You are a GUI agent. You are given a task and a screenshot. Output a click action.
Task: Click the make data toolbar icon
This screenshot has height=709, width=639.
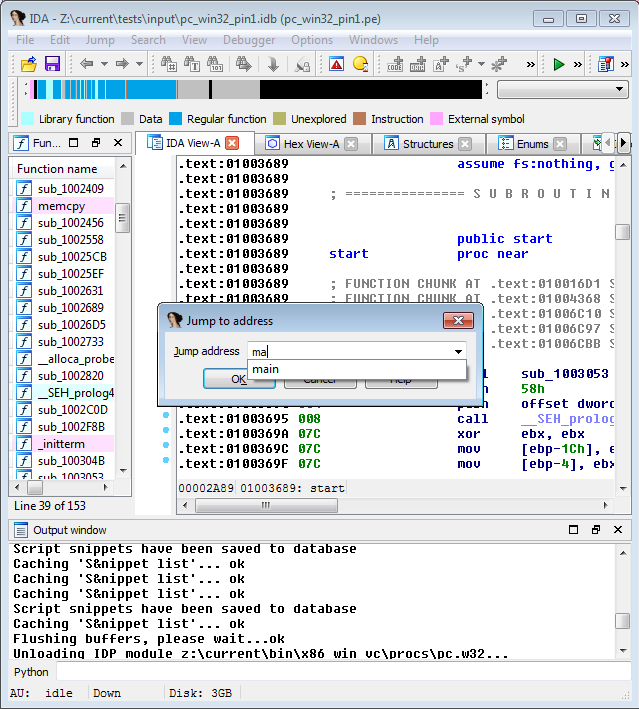[418, 64]
